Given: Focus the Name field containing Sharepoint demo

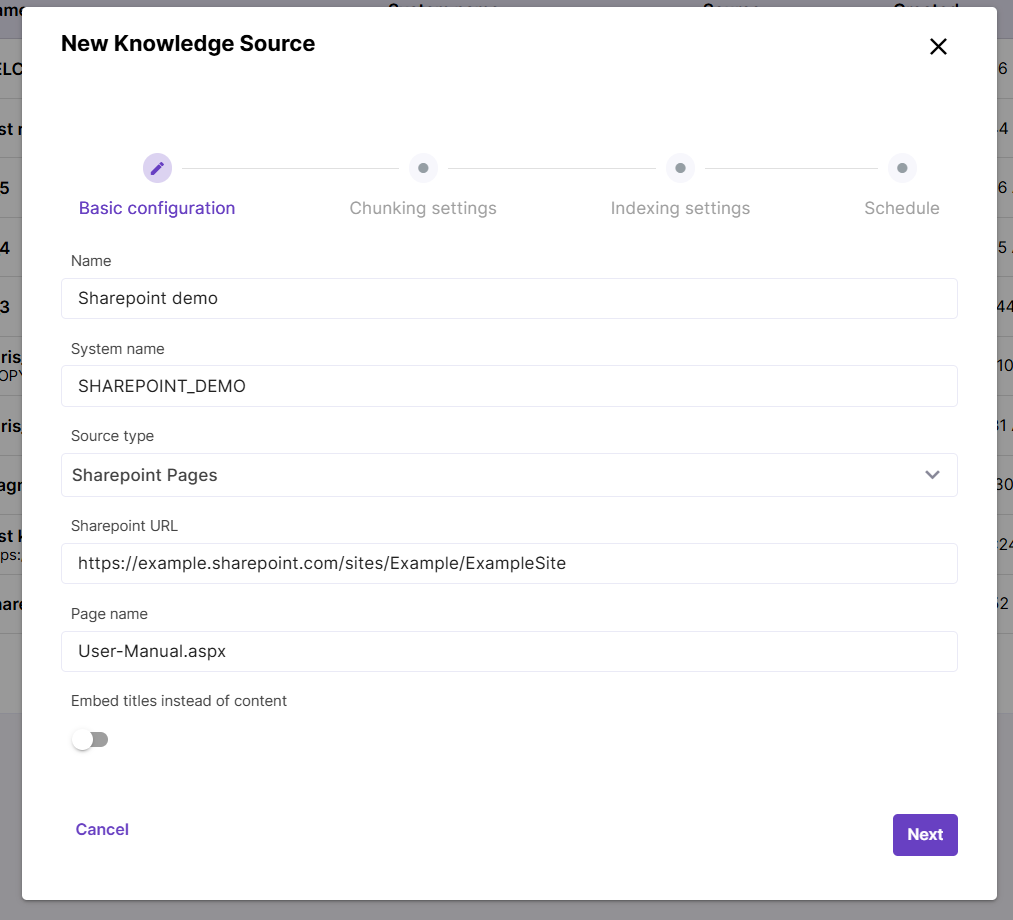Looking at the screenshot, I should click(509, 298).
